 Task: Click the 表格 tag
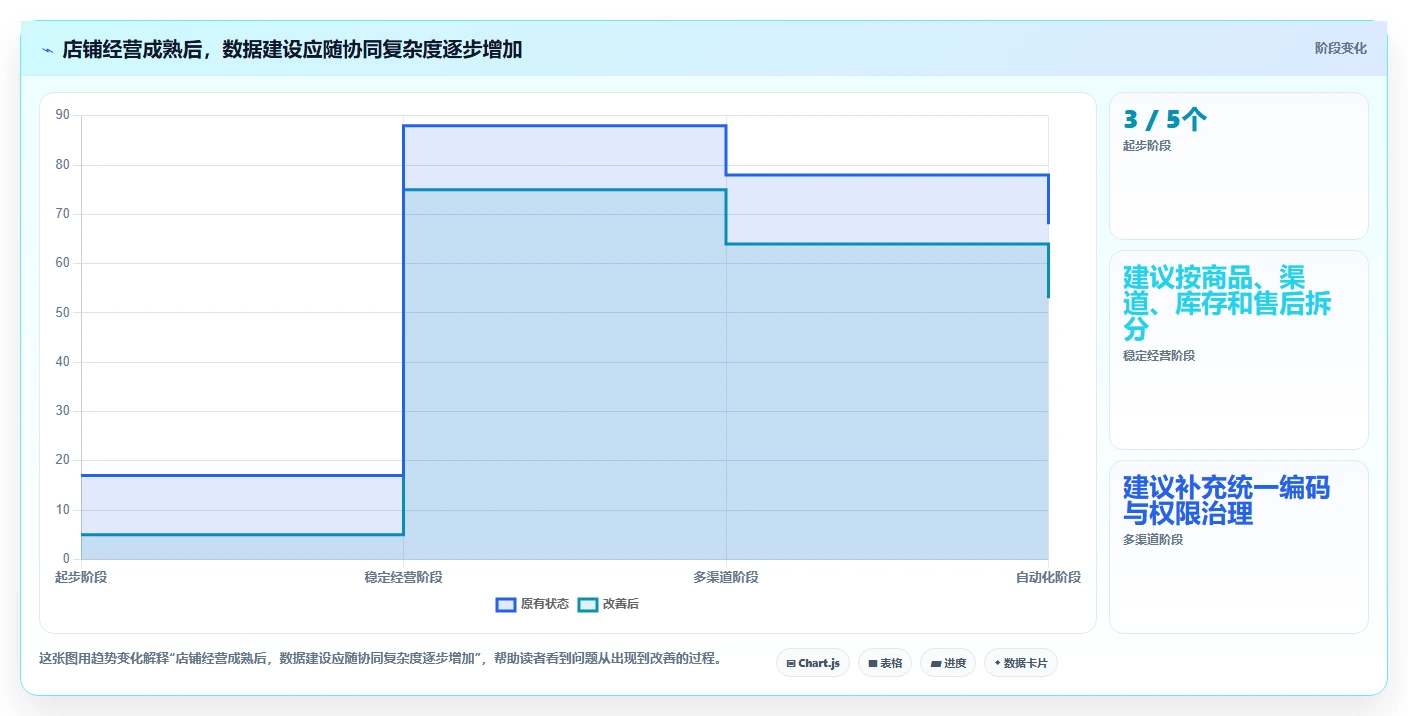(885, 663)
